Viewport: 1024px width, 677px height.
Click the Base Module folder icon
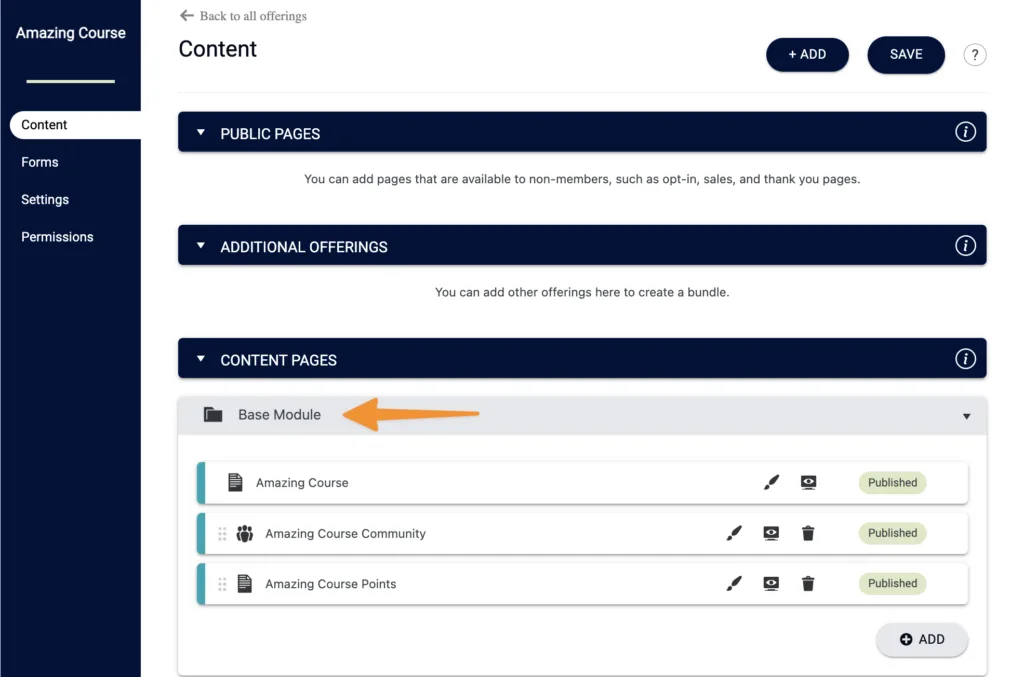click(x=213, y=415)
